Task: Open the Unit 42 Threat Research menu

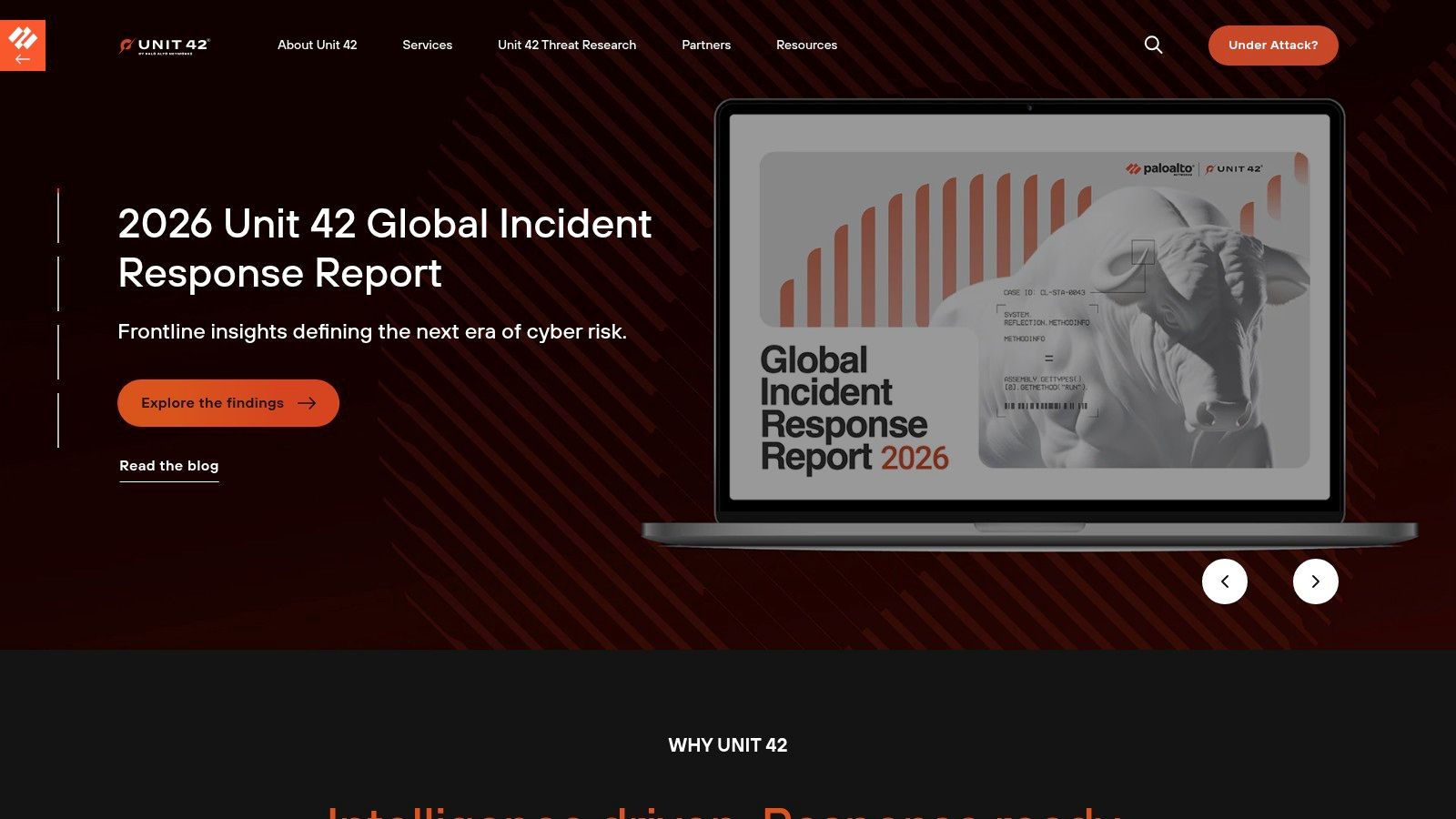Action: pos(567,45)
